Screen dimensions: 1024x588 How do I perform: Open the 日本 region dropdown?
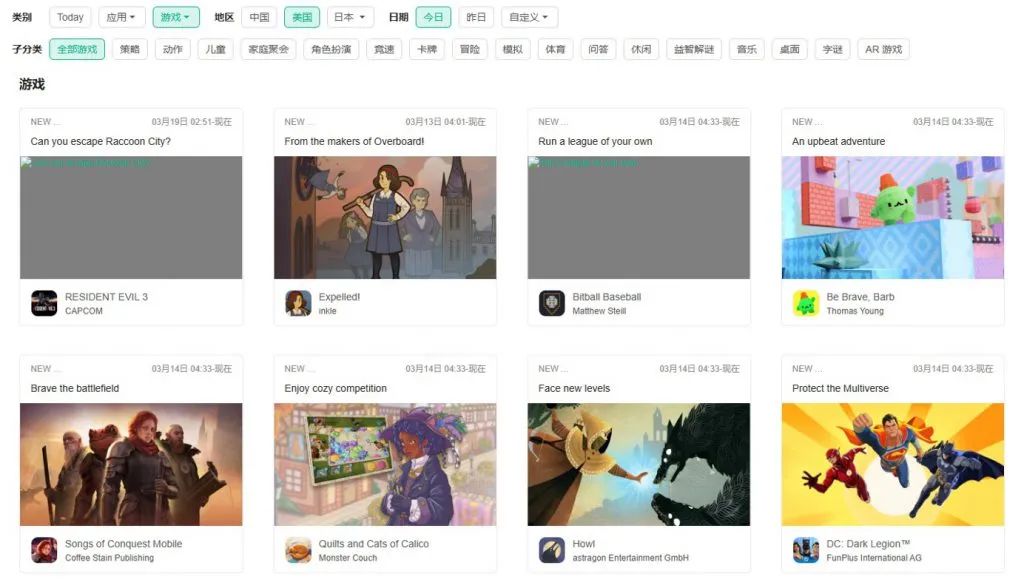click(x=349, y=17)
